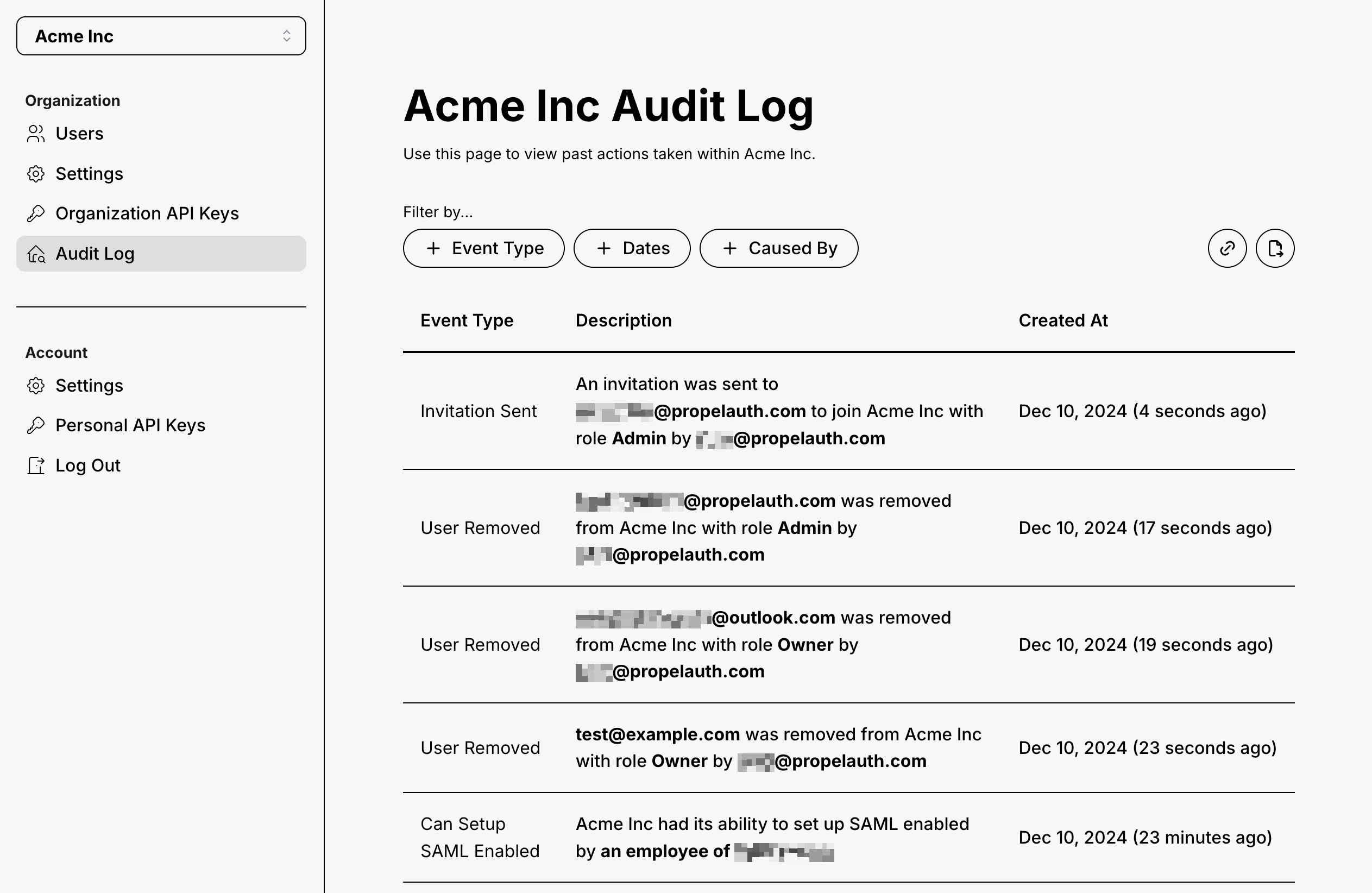The height and width of the screenshot is (893, 1372).
Task: Click plus icon on Dates filter
Action: click(x=603, y=248)
